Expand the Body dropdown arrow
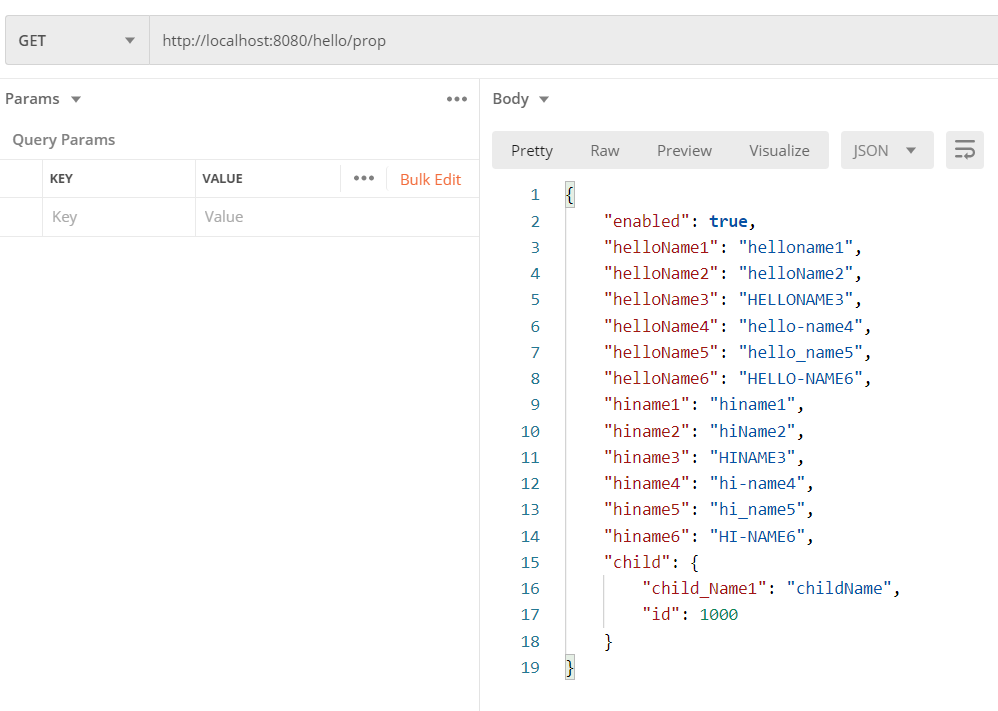This screenshot has width=998, height=711. coord(544,99)
